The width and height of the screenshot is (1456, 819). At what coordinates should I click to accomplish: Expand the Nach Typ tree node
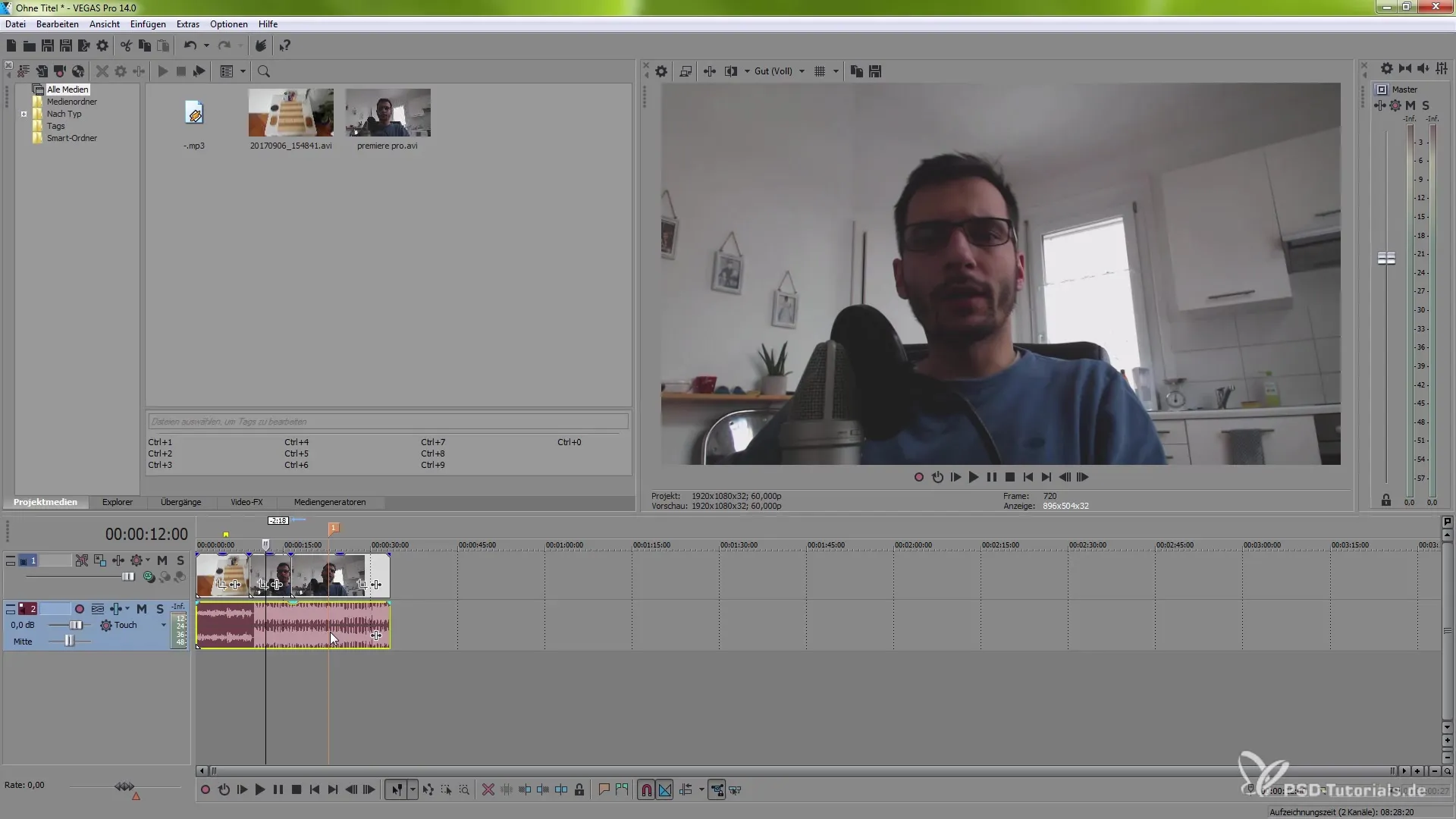[x=24, y=115]
